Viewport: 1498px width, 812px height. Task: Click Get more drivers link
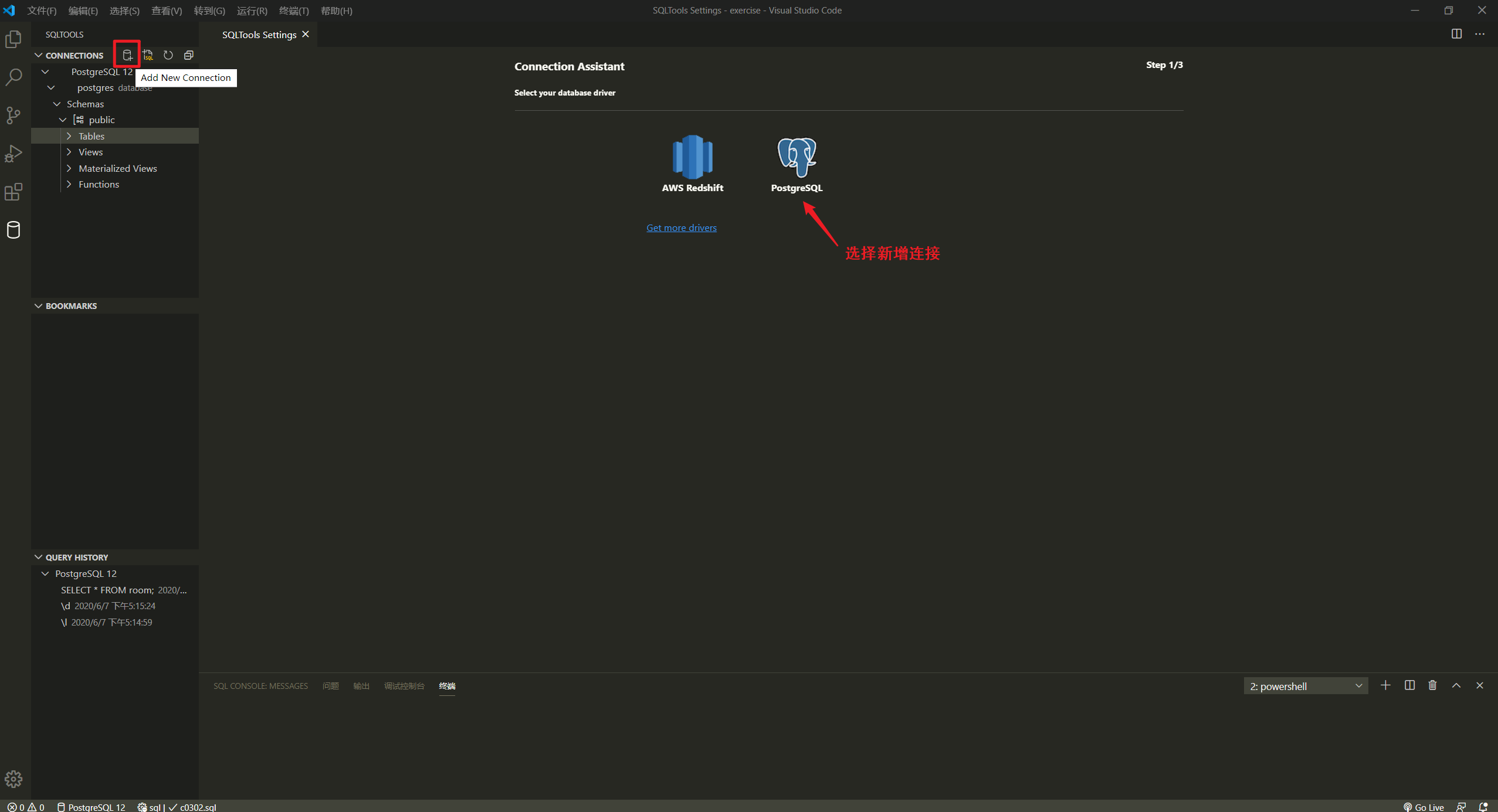tap(681, 227)
